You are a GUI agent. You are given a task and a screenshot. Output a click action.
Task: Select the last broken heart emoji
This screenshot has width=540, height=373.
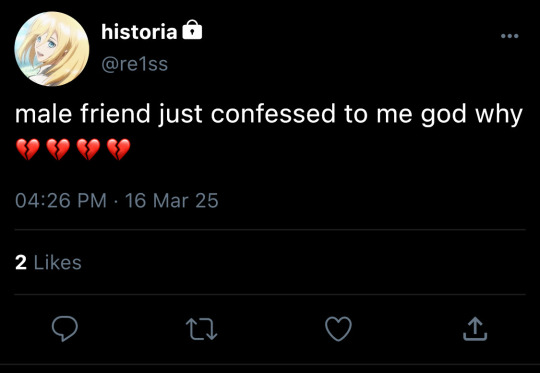click(x=119, y=149)
